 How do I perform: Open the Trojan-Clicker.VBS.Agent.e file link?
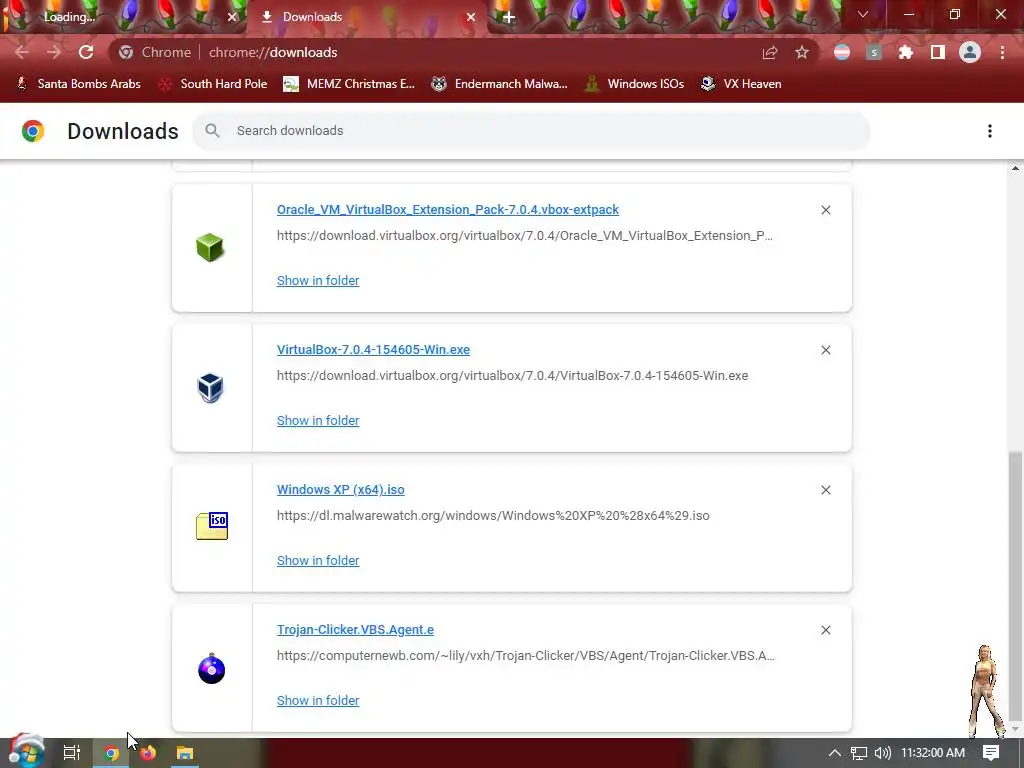pyautogui.click(x=355, y=630)
